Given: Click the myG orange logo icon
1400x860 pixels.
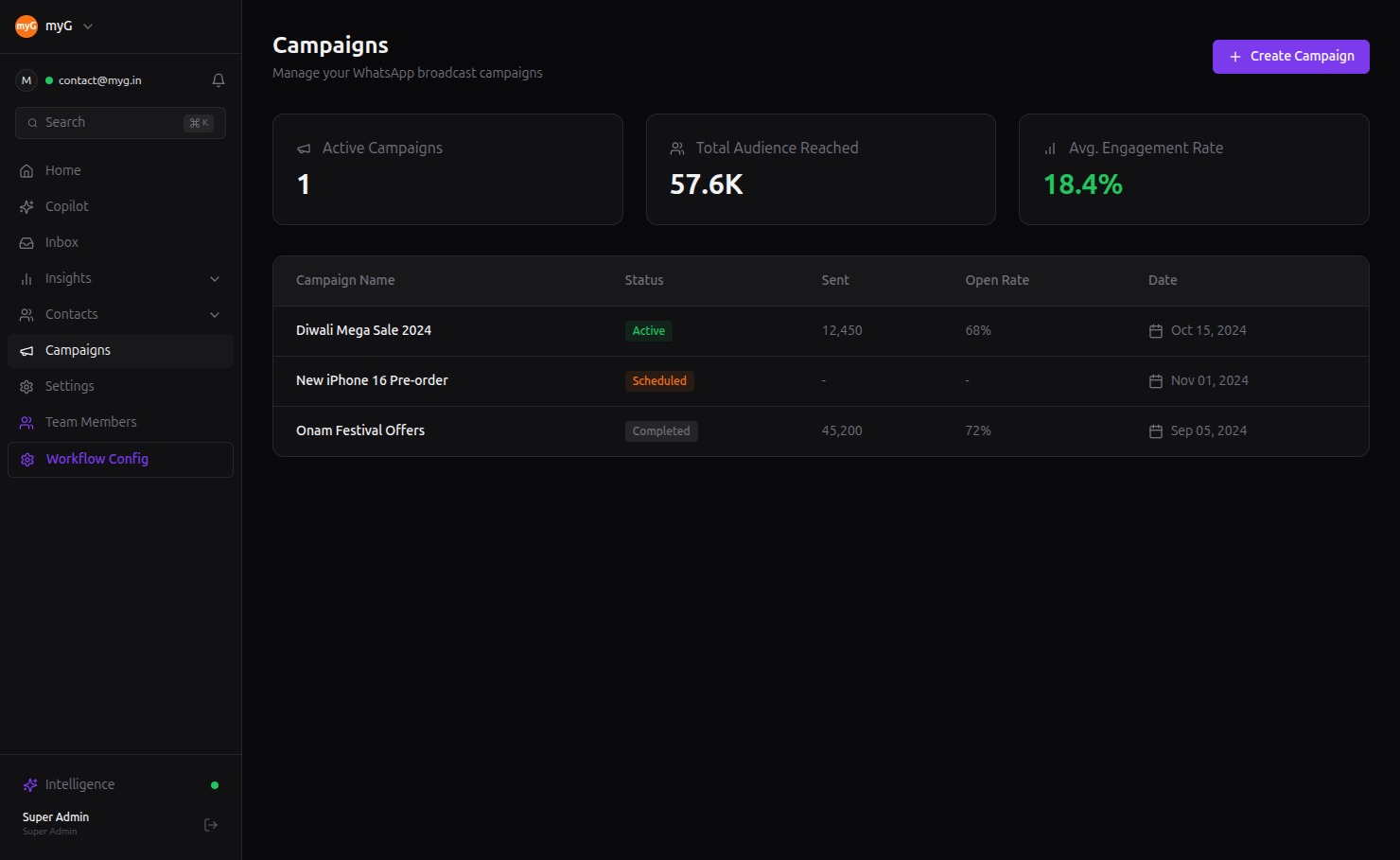Looking at the screenshot, I should pyautogui.click(x=26, y=26).
